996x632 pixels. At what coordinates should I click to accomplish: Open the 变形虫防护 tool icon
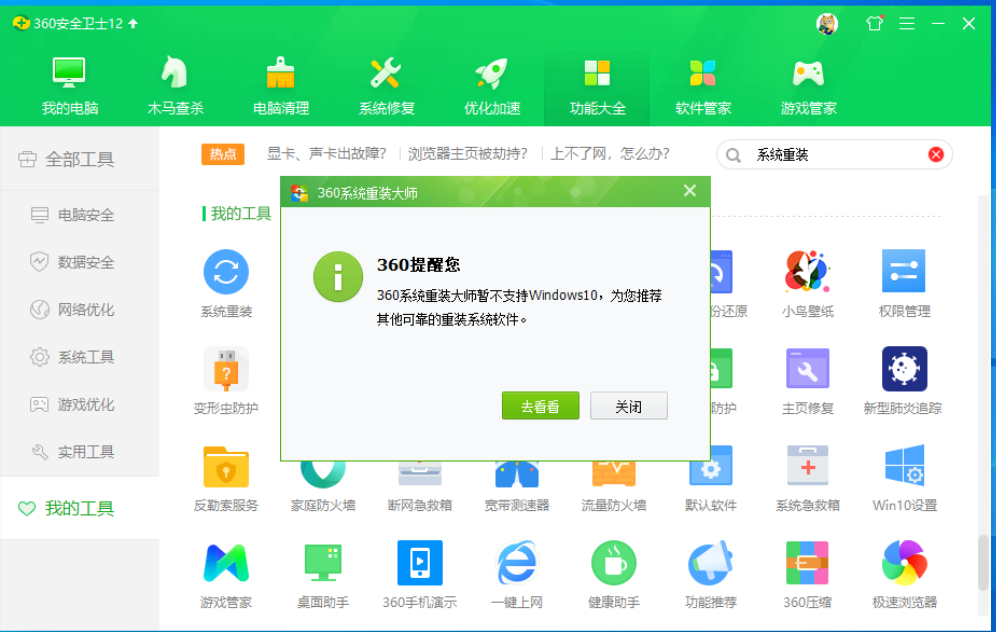point(226,369)
